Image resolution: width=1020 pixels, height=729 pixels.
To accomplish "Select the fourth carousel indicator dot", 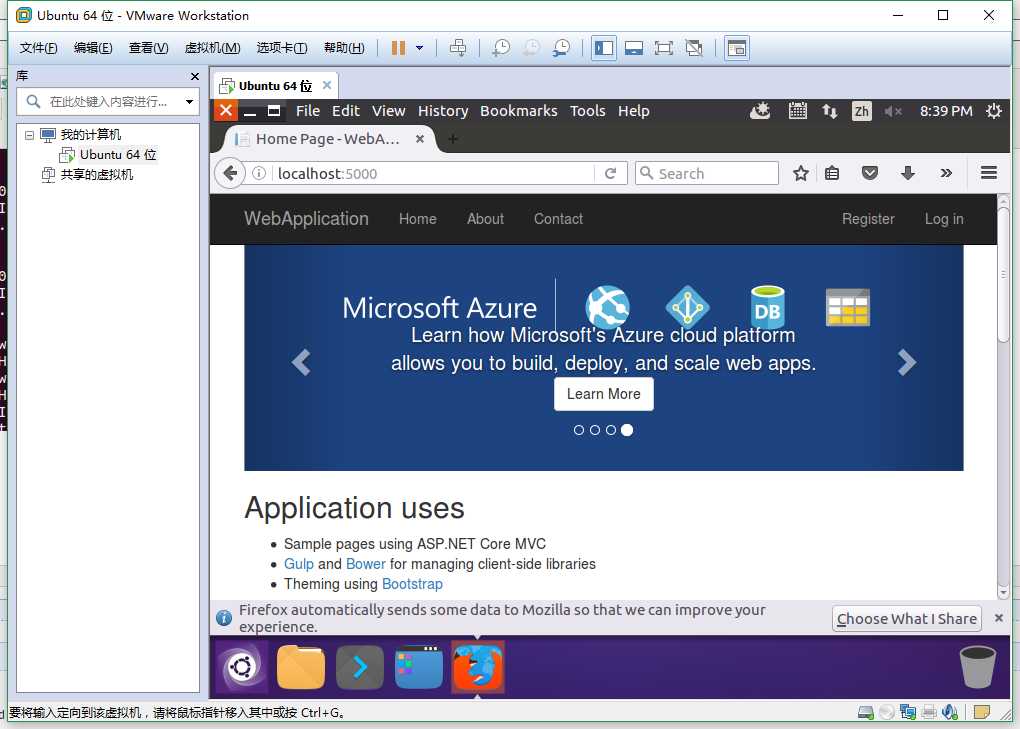I will (626, 430).
